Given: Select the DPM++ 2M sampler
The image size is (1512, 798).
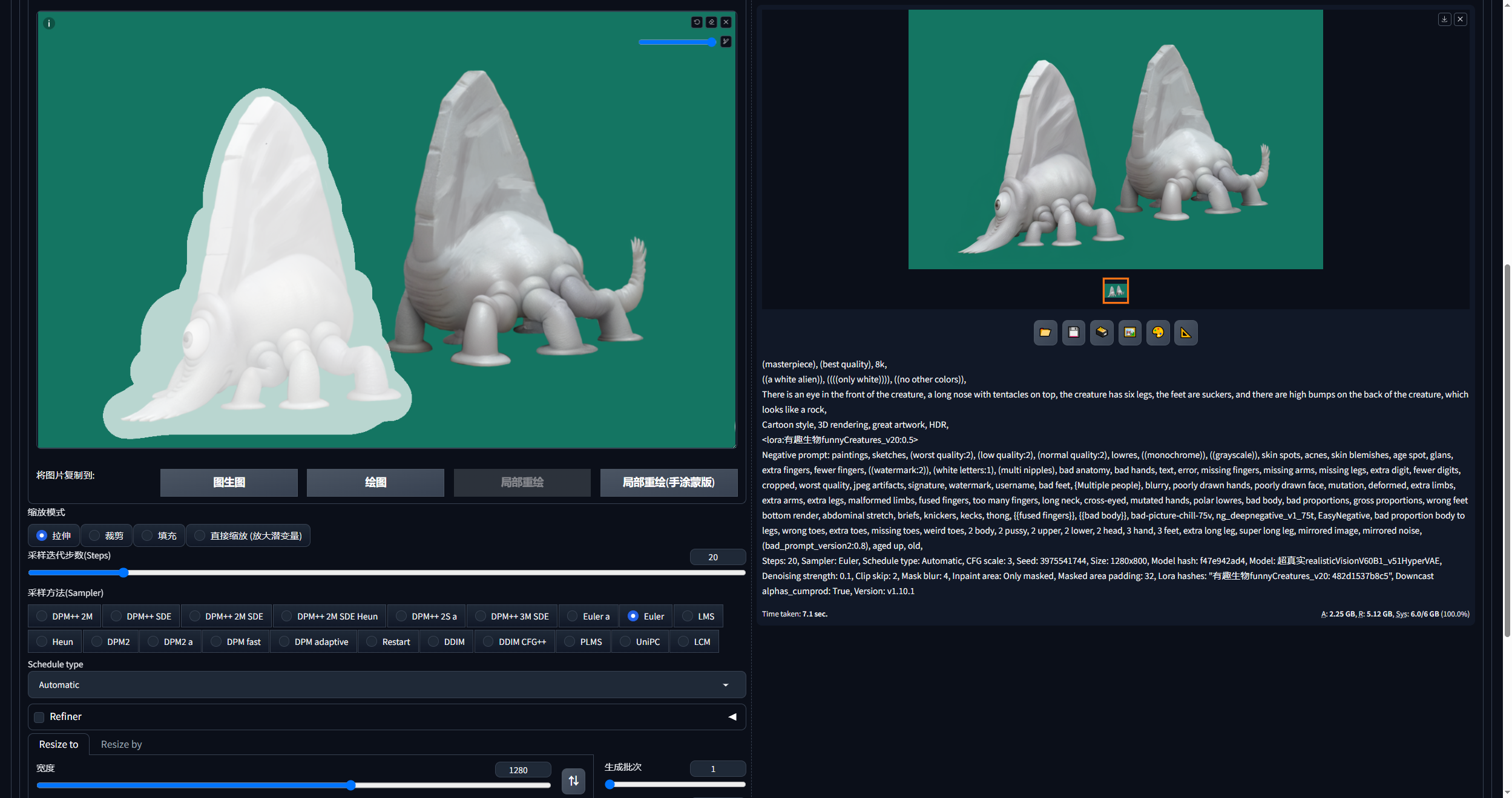Looking at the screenshot, I should (65, 616).
